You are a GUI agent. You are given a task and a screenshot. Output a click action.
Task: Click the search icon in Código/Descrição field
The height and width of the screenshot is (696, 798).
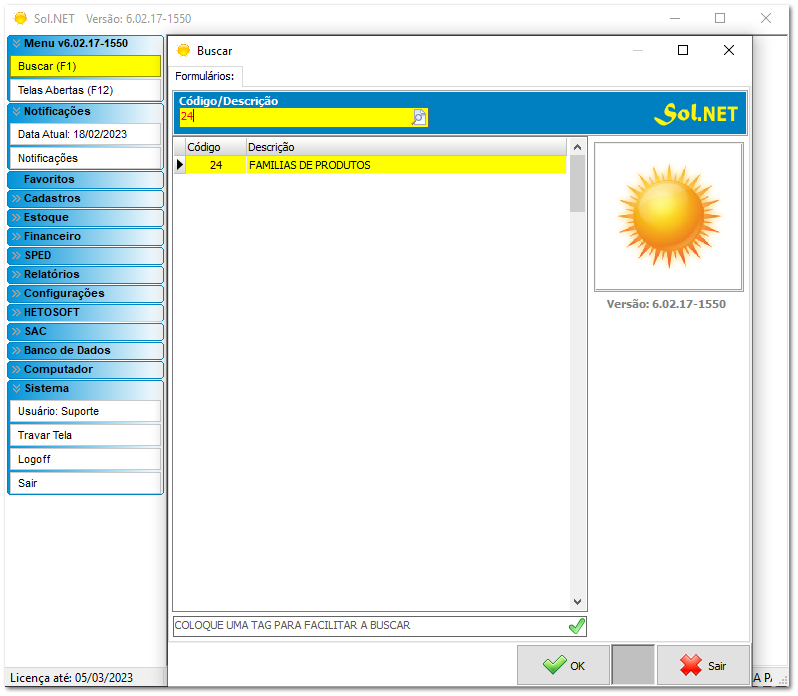(419, 117)
